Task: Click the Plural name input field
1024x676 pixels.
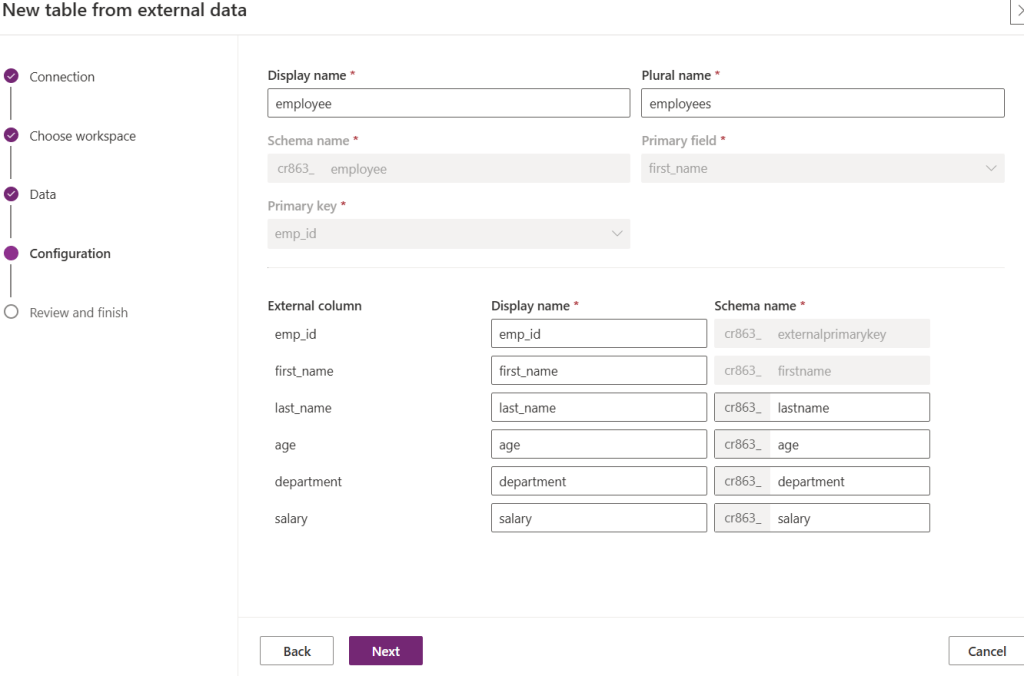Action: coord(822,103)
